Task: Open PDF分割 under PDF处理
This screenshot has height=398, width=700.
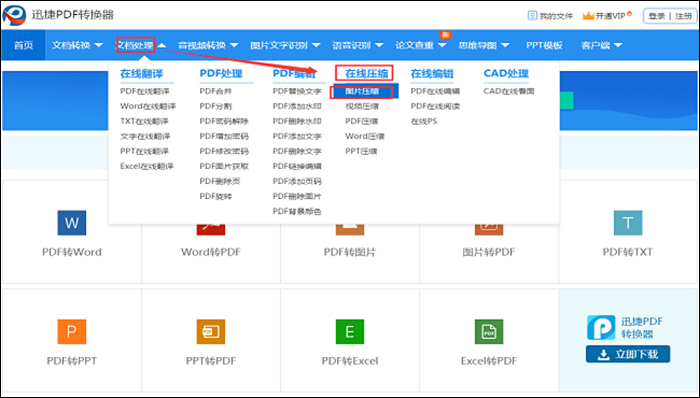Action: click(216, 106)
